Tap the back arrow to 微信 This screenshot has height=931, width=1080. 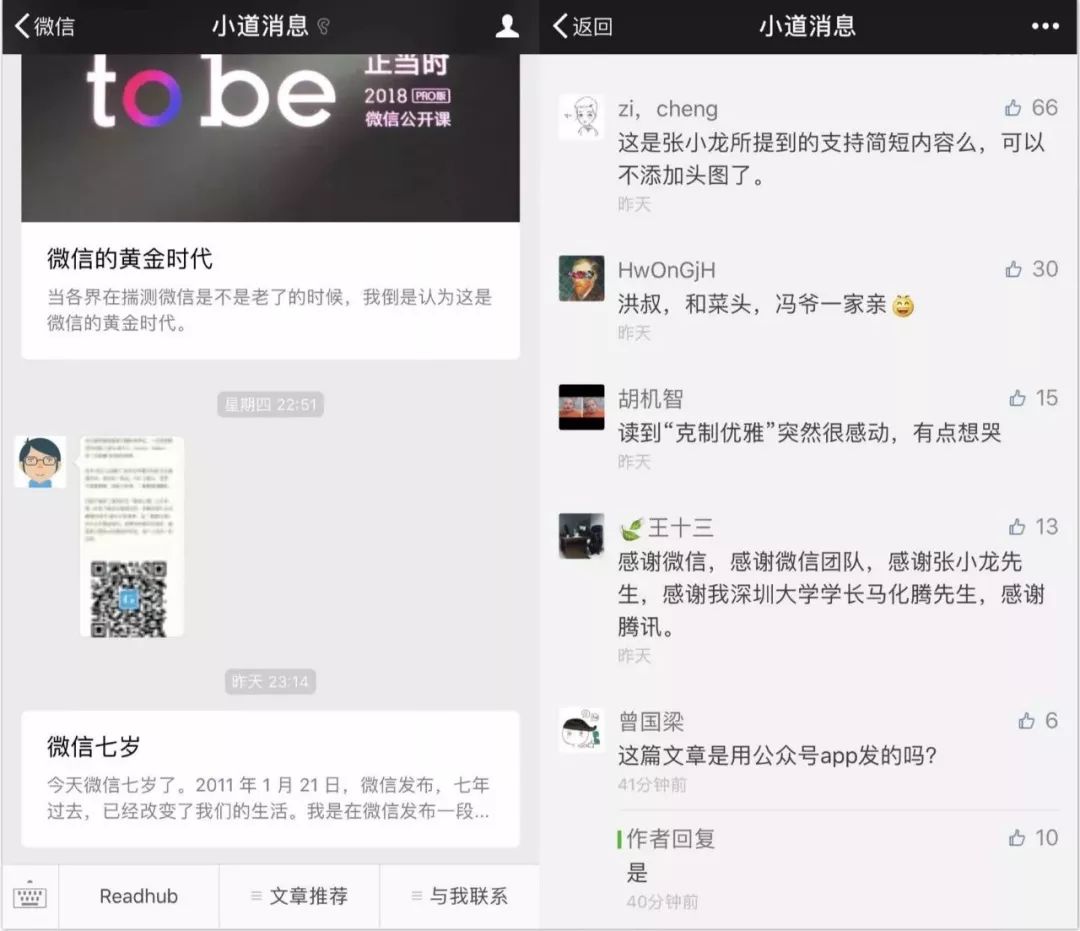tap(44, 26)
